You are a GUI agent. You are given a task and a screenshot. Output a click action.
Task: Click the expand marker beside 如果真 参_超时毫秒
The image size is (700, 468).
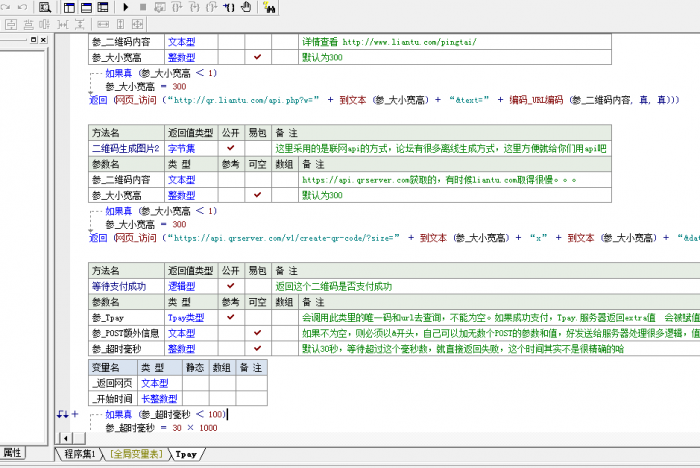tap(74, 413)
